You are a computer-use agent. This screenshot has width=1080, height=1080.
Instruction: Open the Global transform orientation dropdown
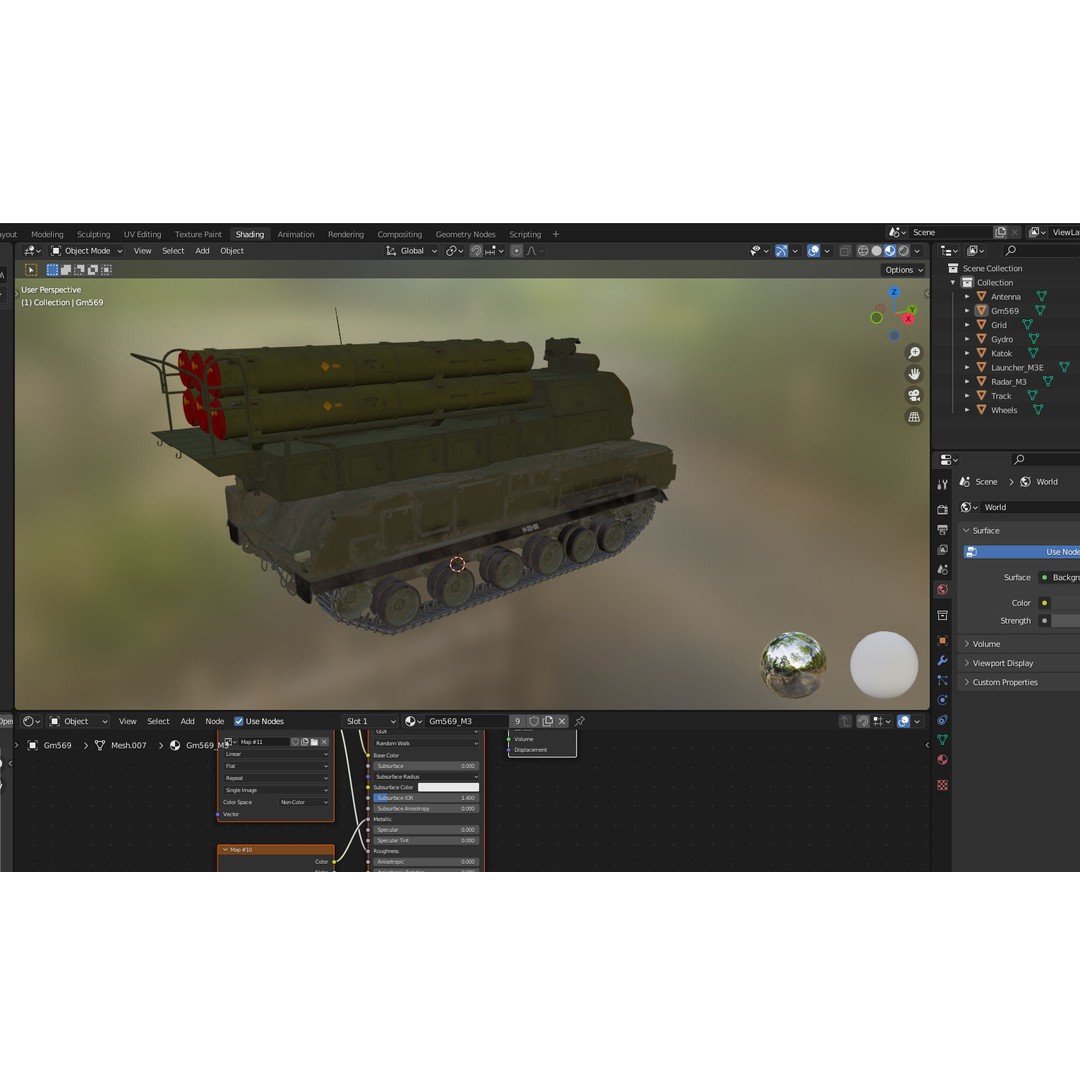click(411, 251)
